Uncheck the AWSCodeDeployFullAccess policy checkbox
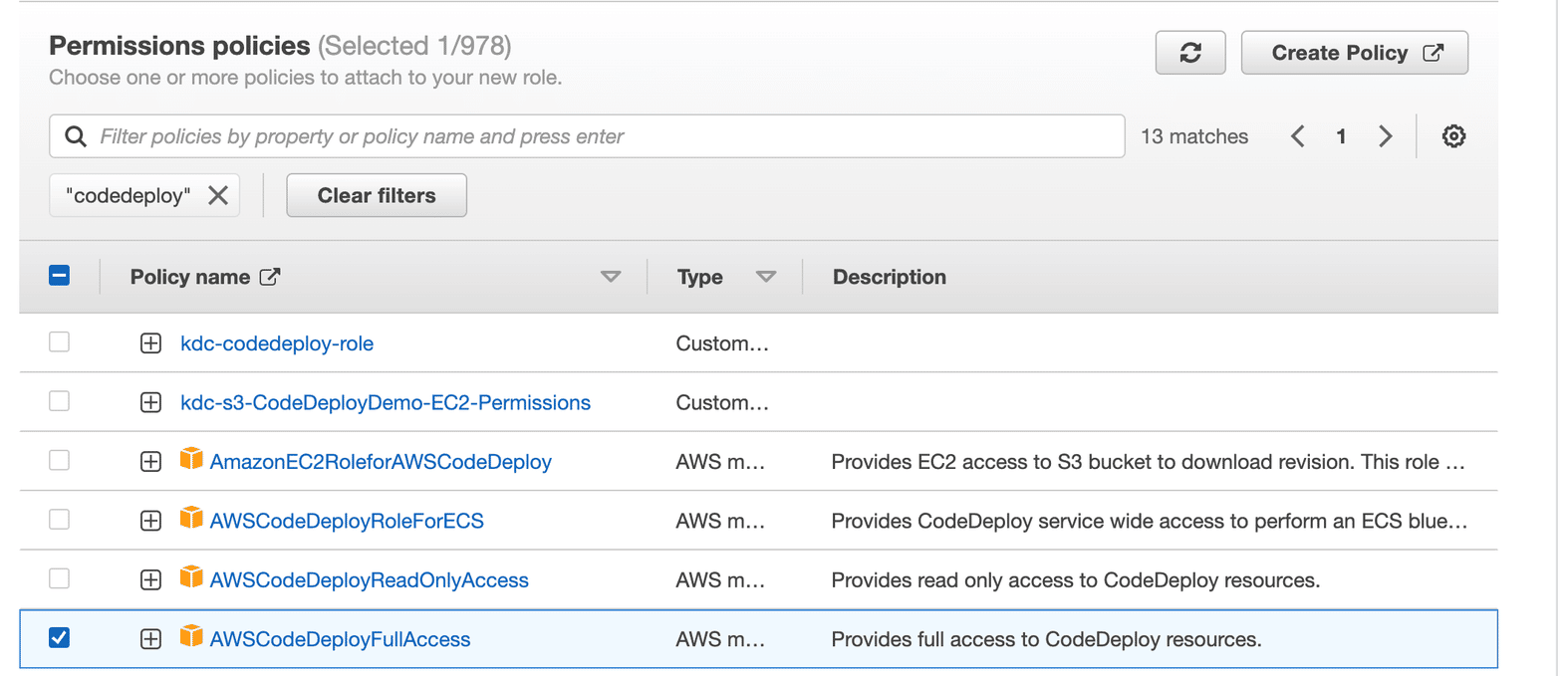 tap(60, 637)
